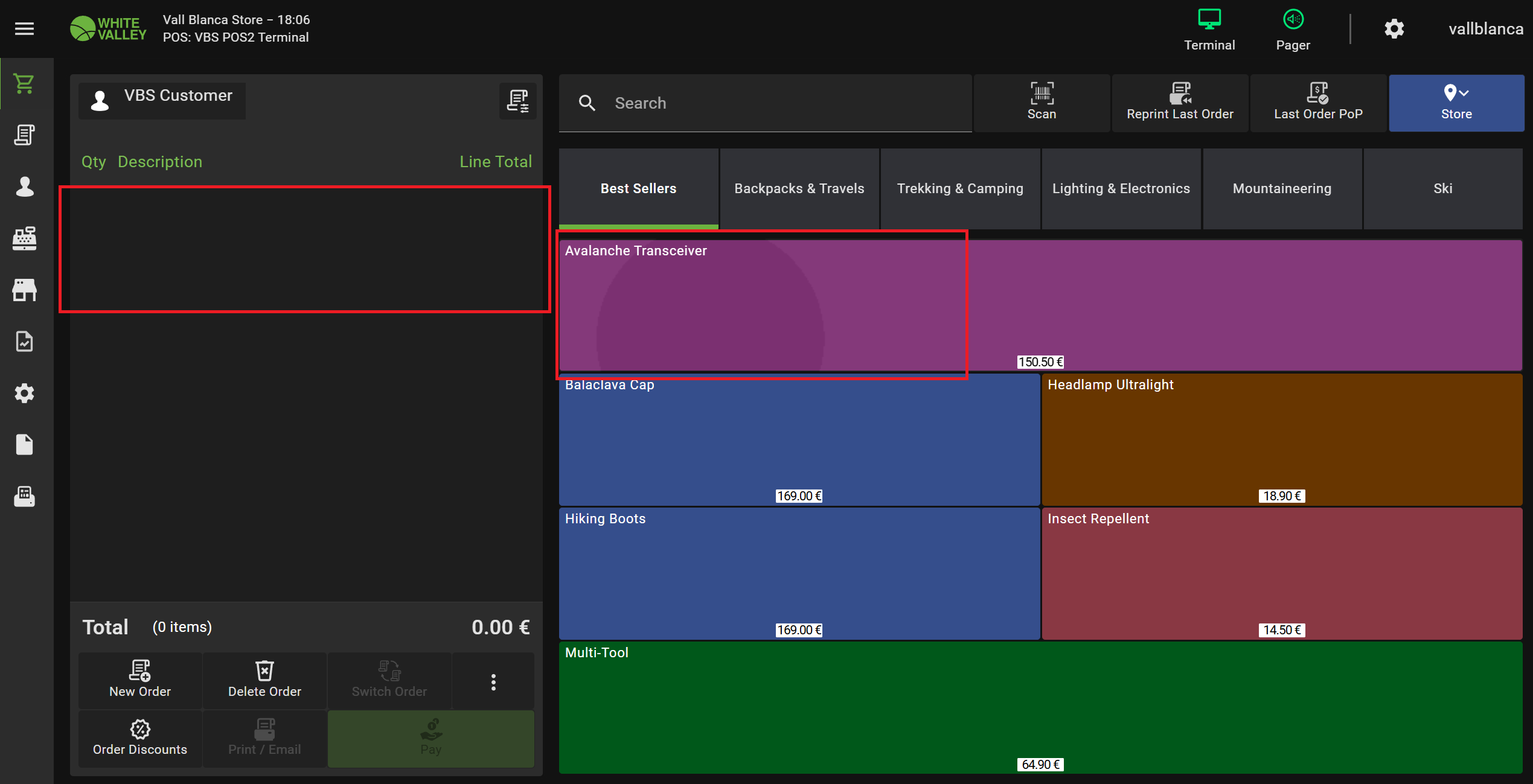Open the store front sidebar icon
The image size is (1533, 784).
(x=24, y=290)
